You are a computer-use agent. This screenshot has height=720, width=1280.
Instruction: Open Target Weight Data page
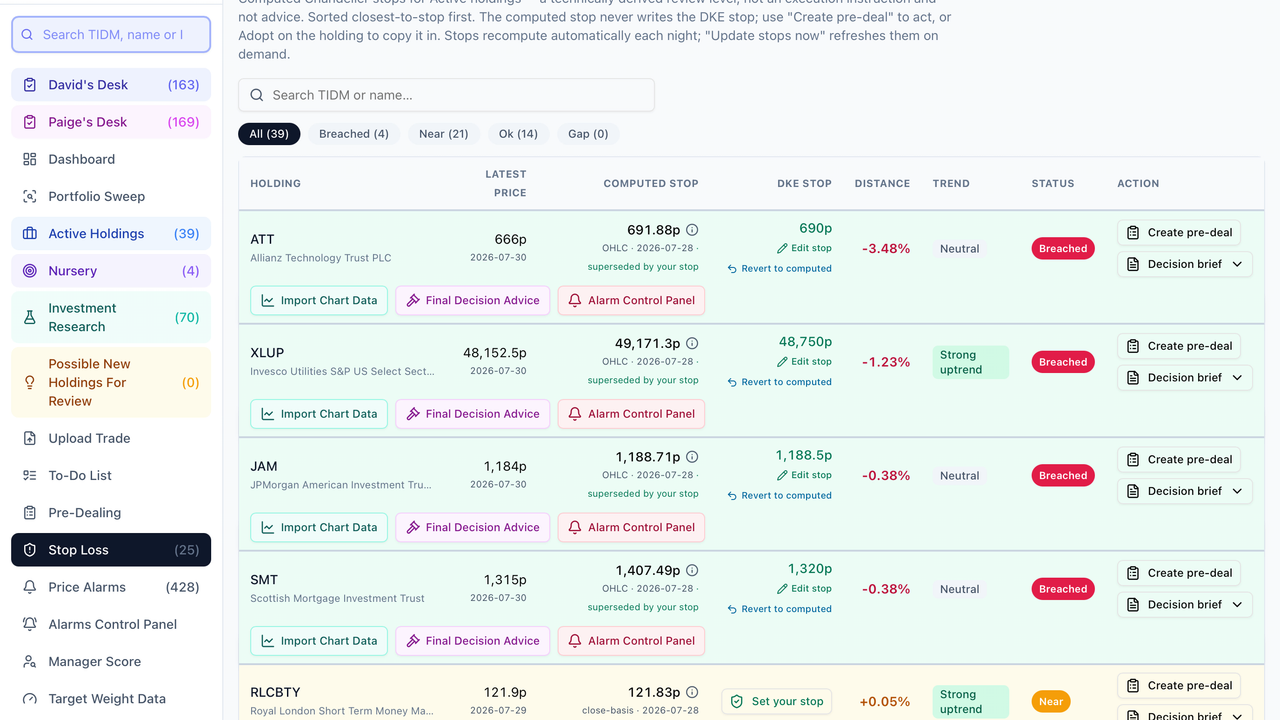(111, 699)
